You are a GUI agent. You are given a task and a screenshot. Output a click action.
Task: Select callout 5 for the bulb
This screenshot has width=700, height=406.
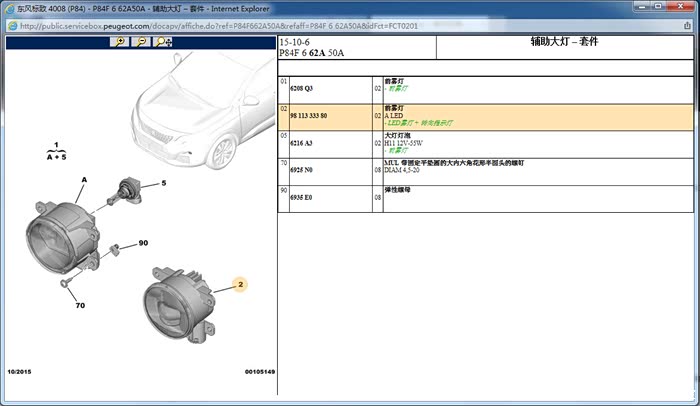click(x=163, y=184)
